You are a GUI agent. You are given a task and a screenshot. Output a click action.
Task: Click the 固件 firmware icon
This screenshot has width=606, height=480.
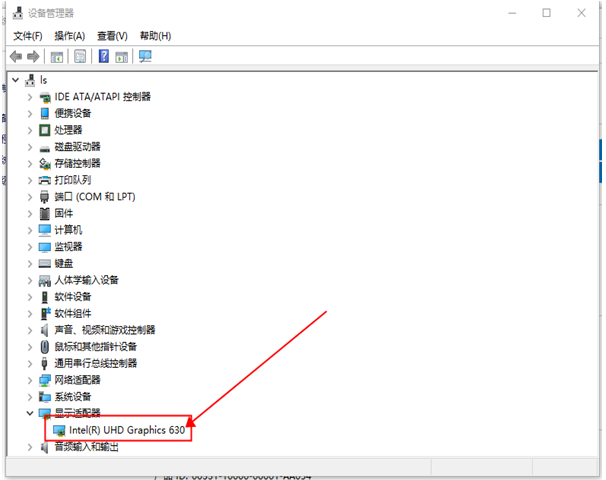pos(45,214)
